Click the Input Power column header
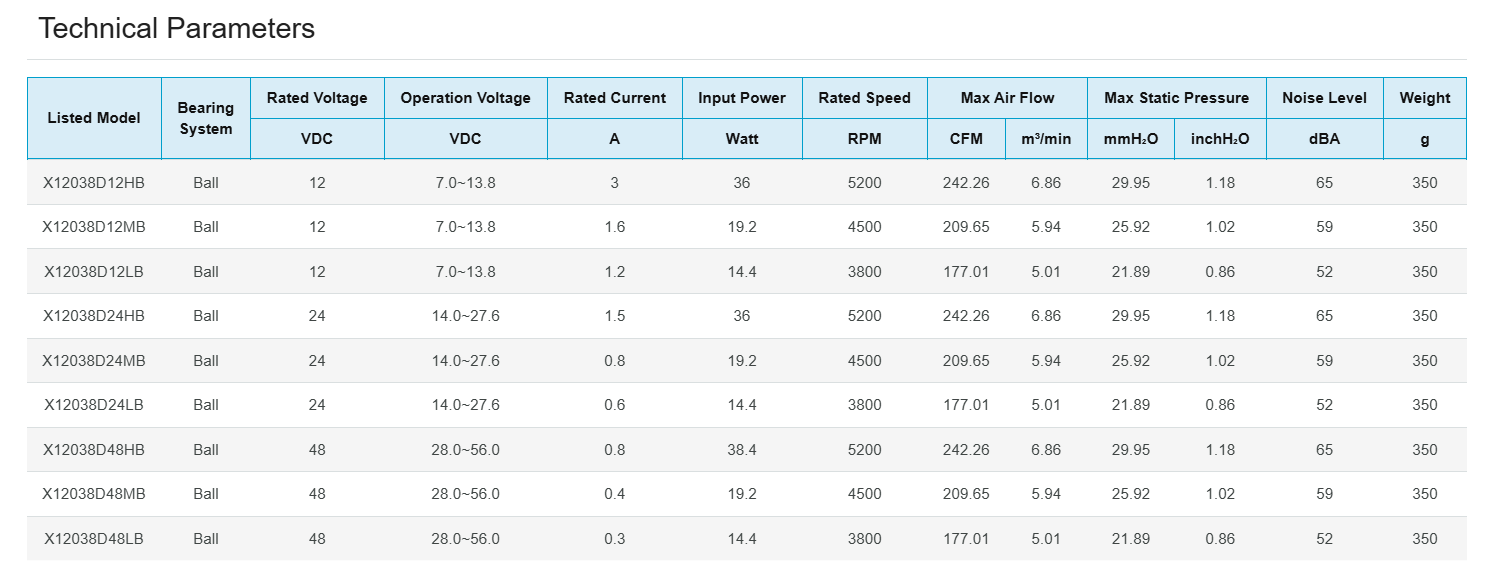Viewport: 1493px width, 561px height. (742, 98)
